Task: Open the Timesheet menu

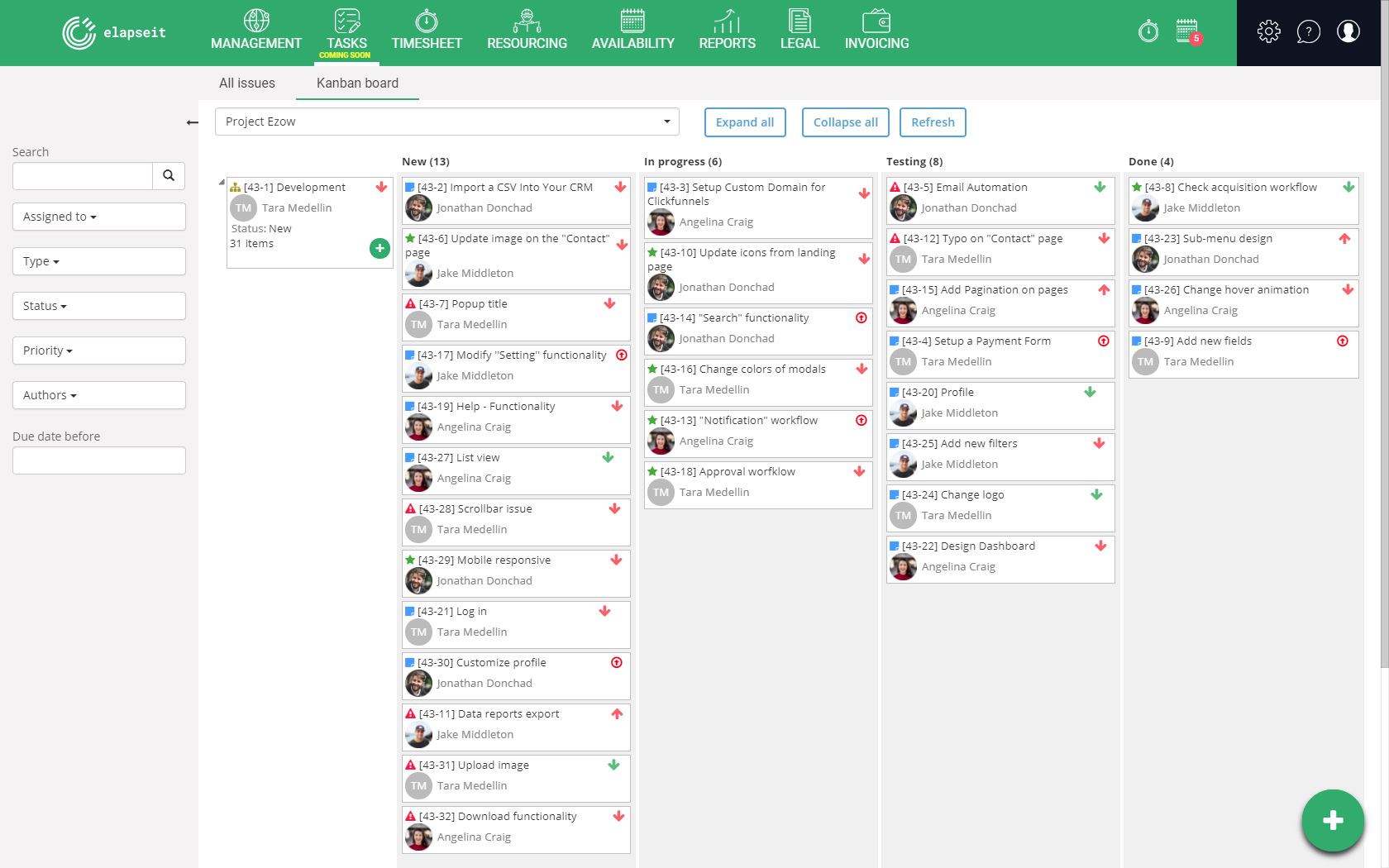Action: [427, 31]
